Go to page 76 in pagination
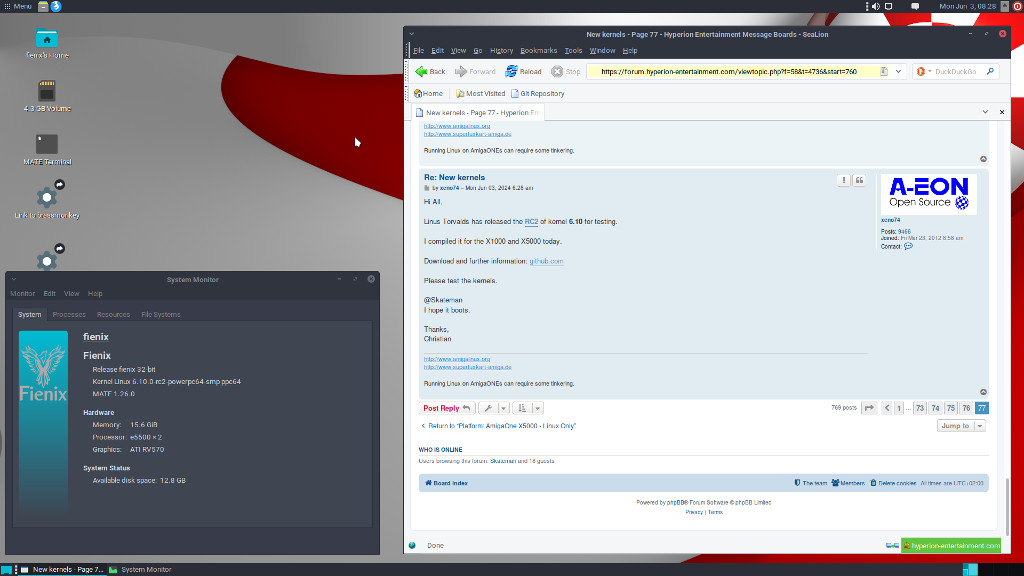The height and width of the screenshot is (576, 1024). [966, 408]
